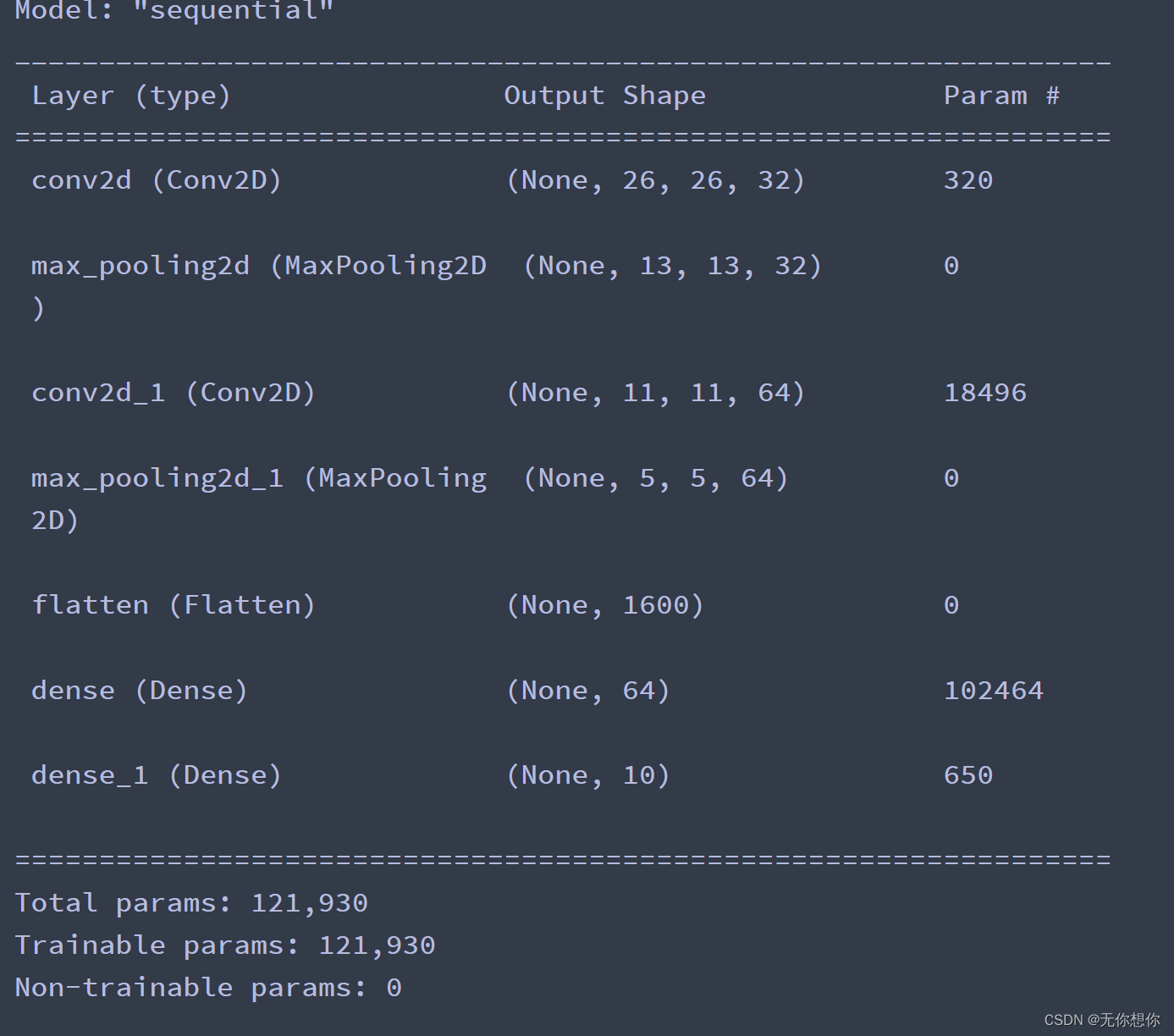The image size is (1174, 1036).
Task: Click the CSDN watermark author link
Action: 1101,1020
